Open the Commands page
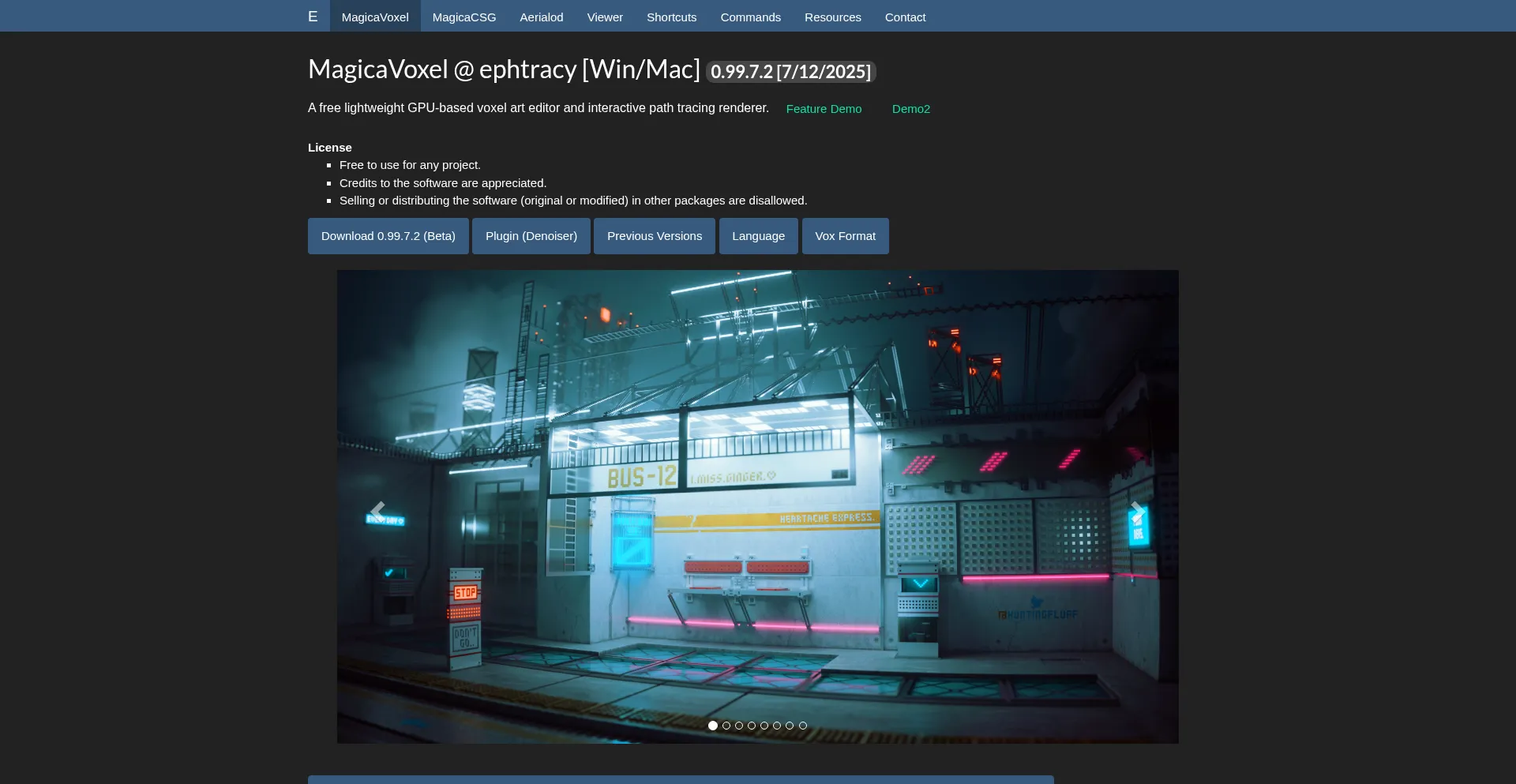The width and height of the screenshot is (1516, 784). pos(751,17)
